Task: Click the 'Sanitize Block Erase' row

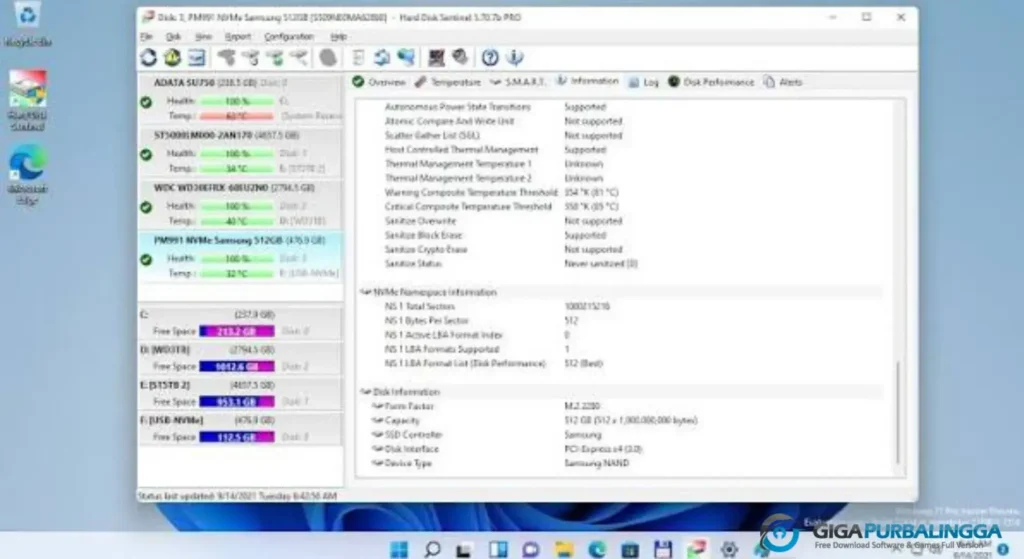Action: tap(620, 235)
